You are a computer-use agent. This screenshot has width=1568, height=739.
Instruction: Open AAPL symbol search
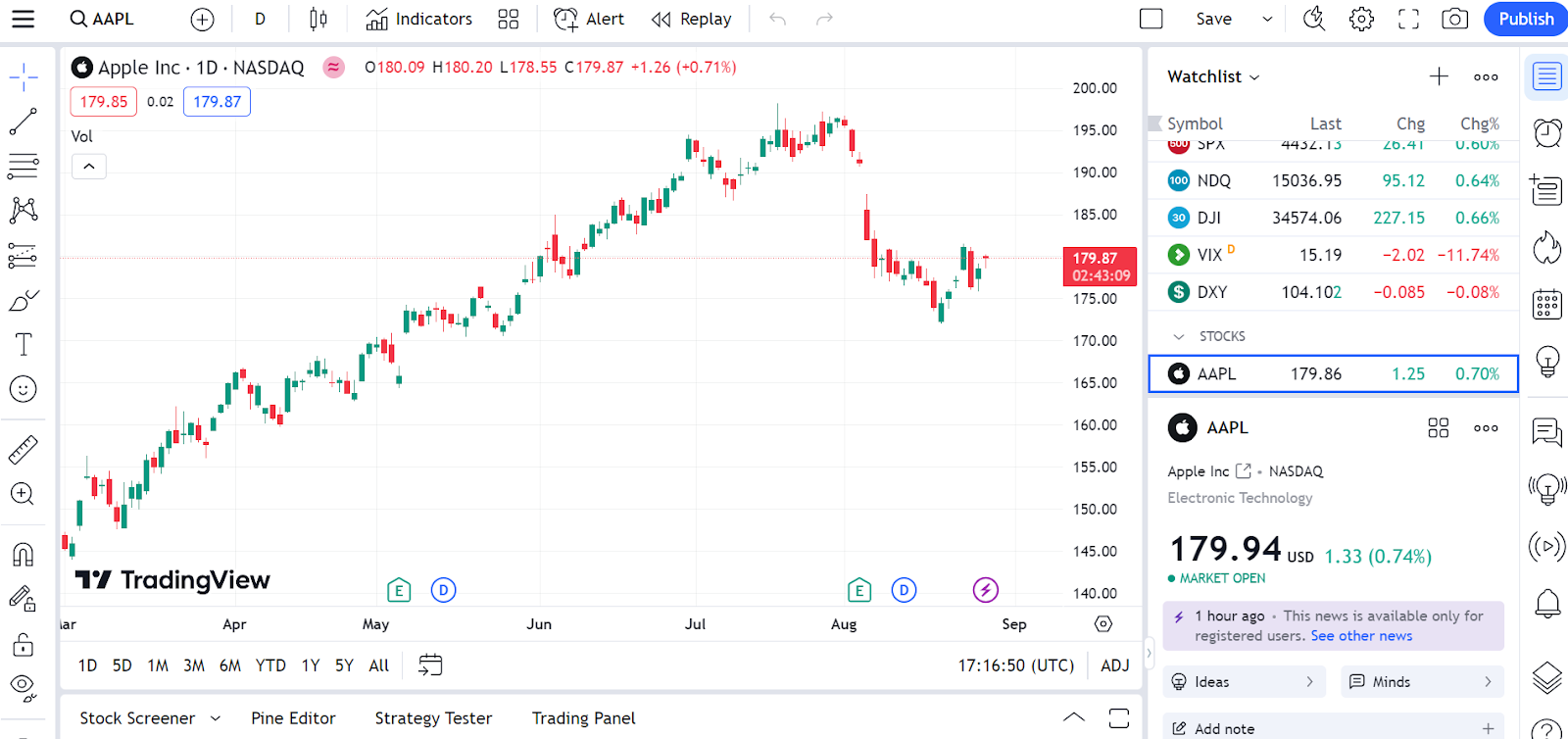tap(102, 19)
